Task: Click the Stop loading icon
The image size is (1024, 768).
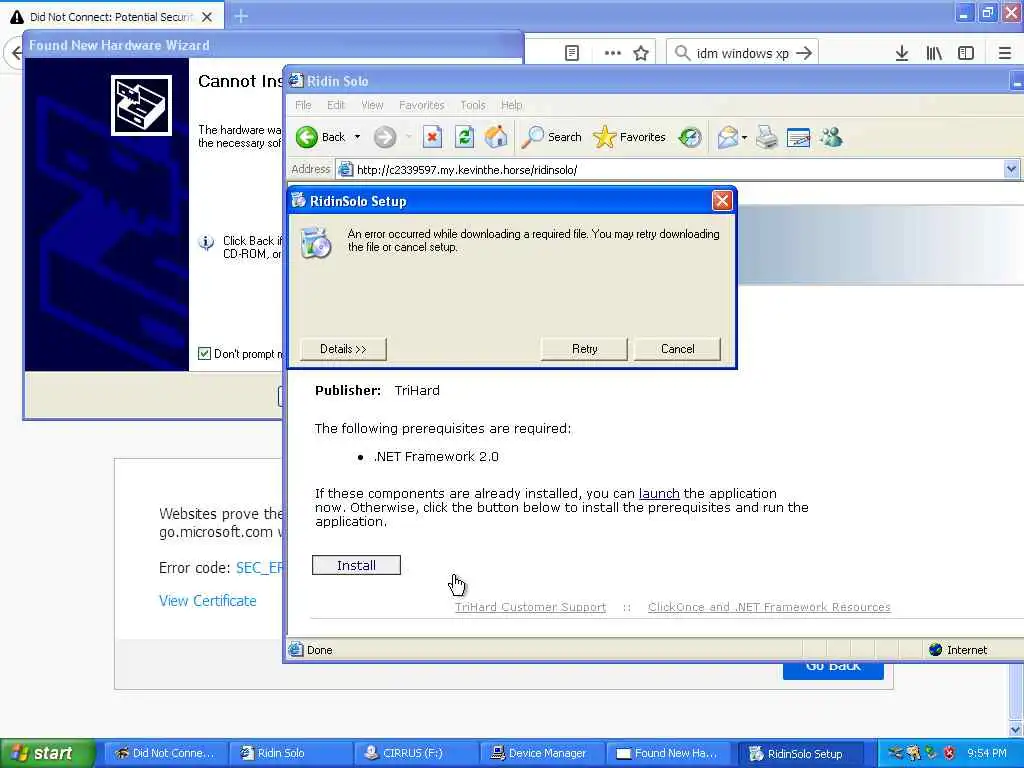Action: point(432,137)
